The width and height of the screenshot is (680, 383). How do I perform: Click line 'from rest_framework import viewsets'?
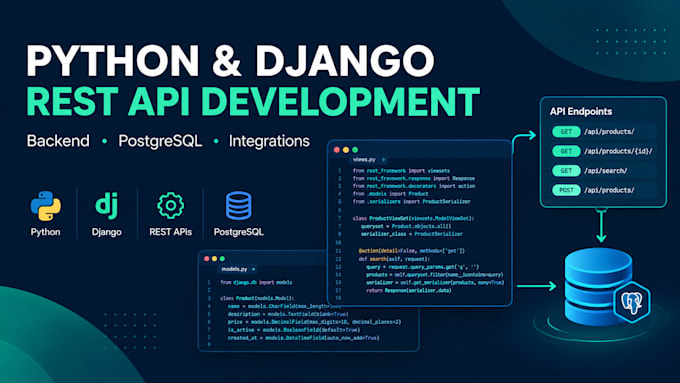point(401,171)
